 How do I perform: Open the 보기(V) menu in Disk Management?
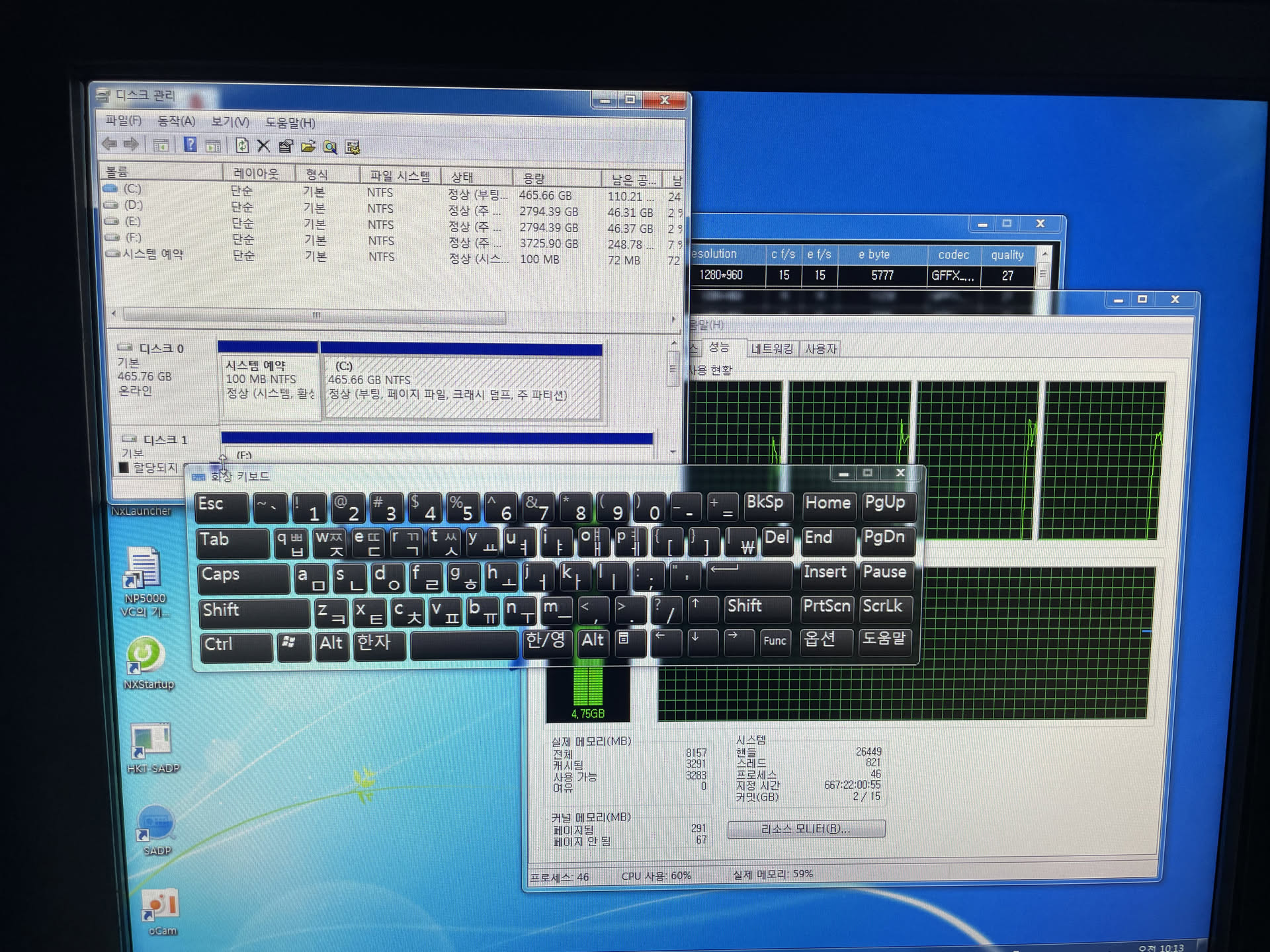click(x=230, y=122)
